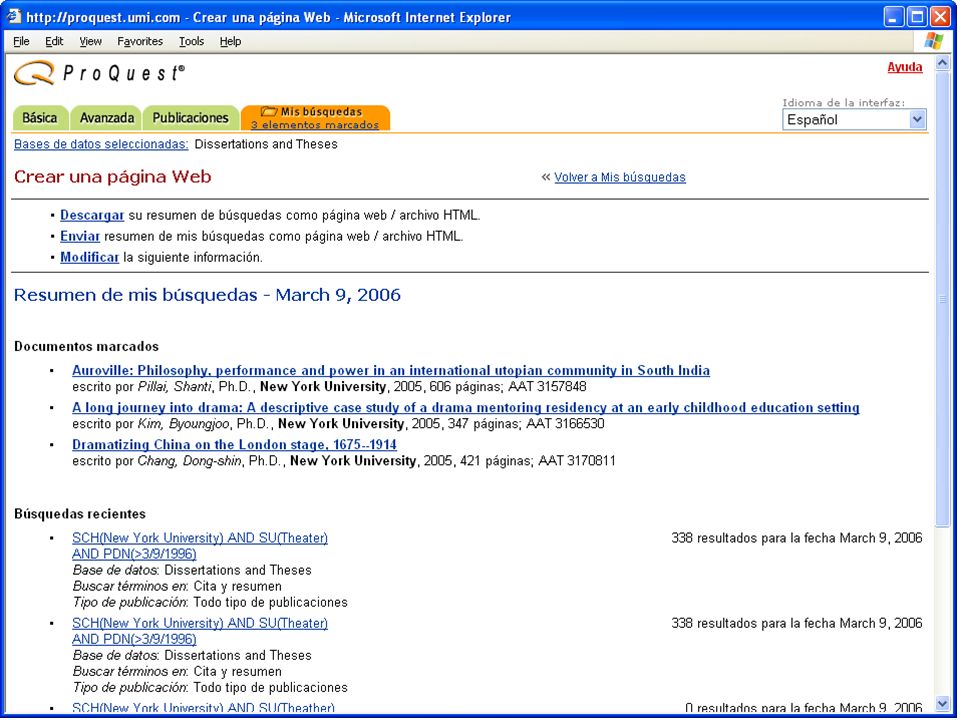960x720 pixels.
Task: Open Bases de datos seleccionadas link
Action: coord(101,144)
